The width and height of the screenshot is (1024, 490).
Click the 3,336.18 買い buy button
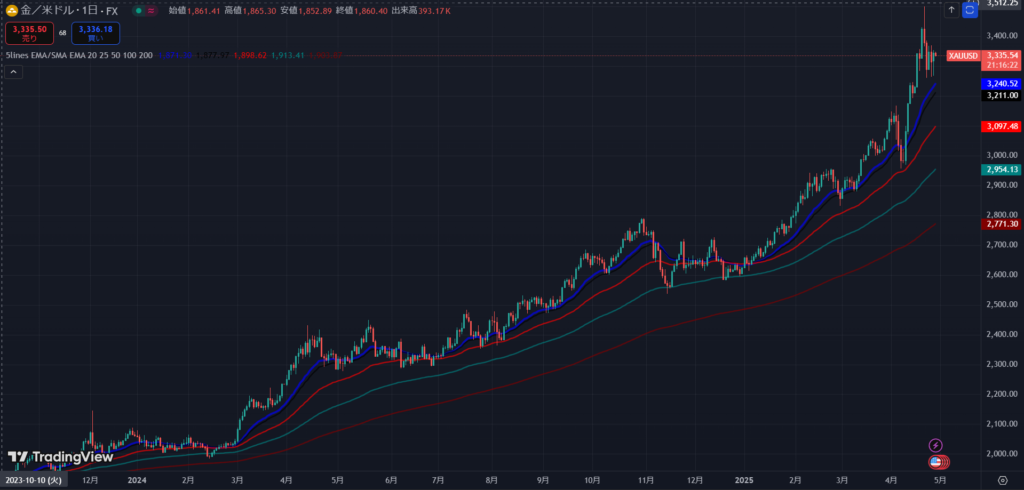(95, 33)
